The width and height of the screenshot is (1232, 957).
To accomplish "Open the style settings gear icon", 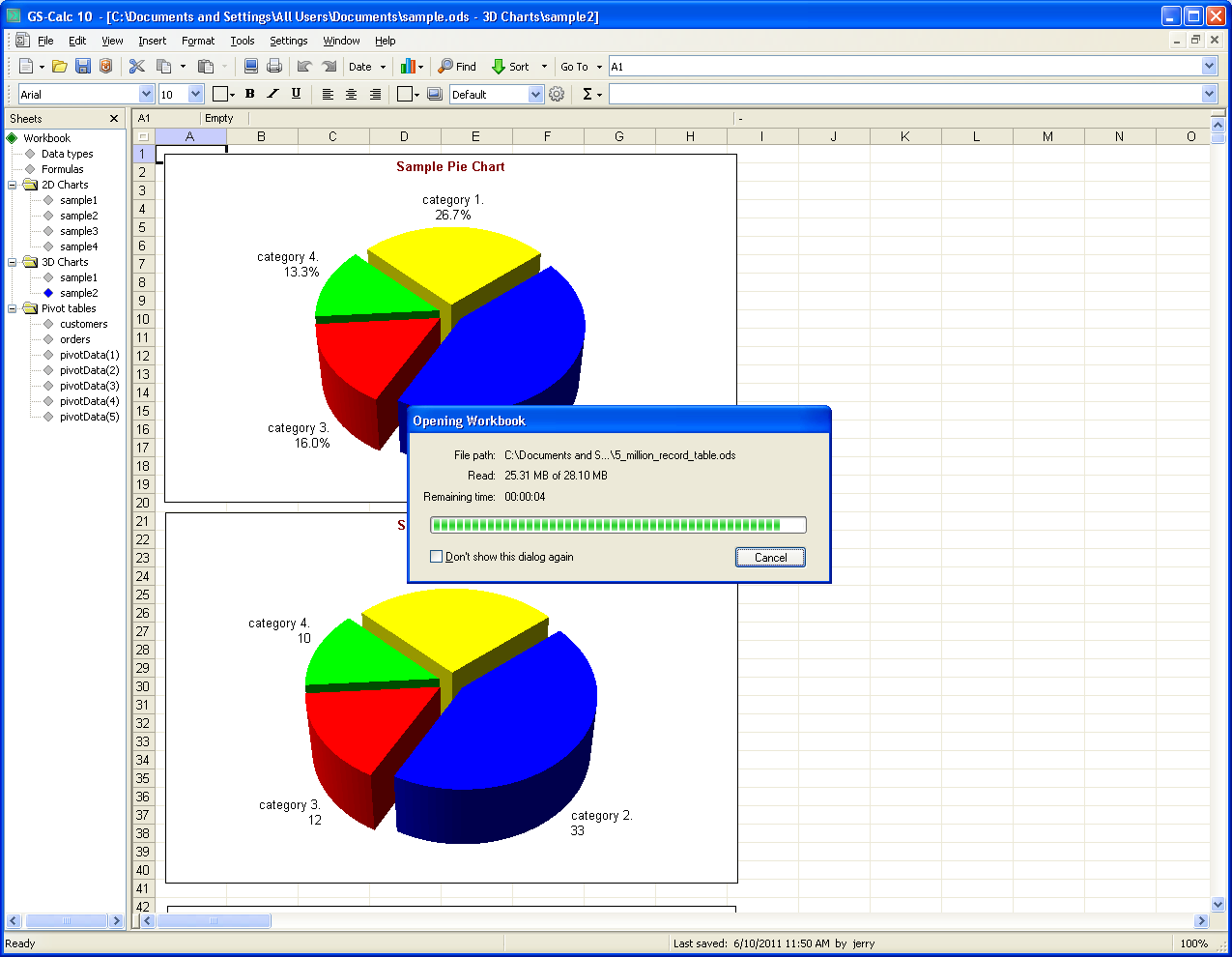I will click(557, 94).
